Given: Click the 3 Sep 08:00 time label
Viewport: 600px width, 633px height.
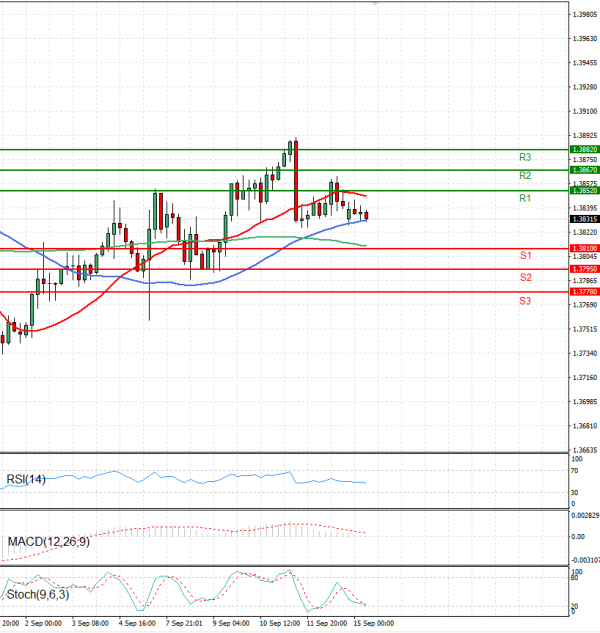Looking at the screenshot, I should [90, 623].
